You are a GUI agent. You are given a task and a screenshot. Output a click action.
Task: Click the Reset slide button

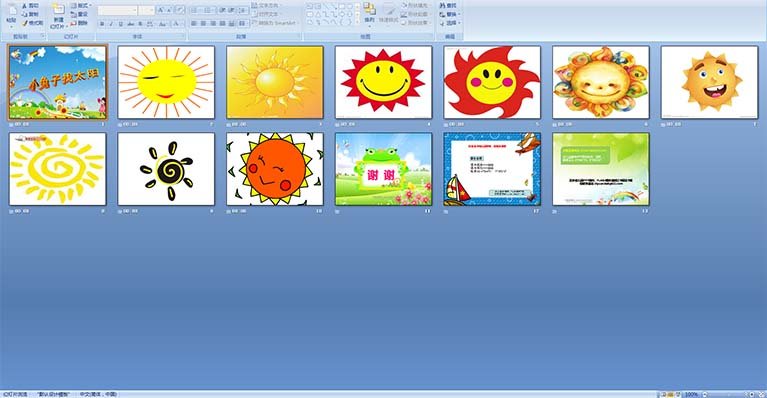(x=79, y=14)
